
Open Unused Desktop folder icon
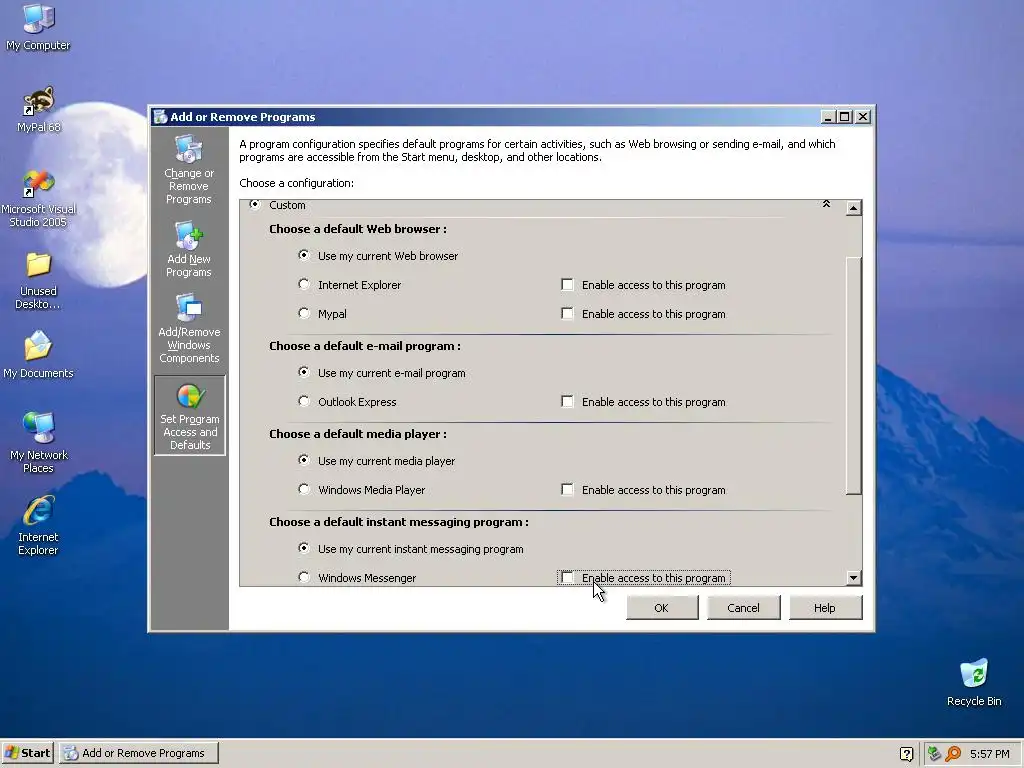tap(38, 281)
